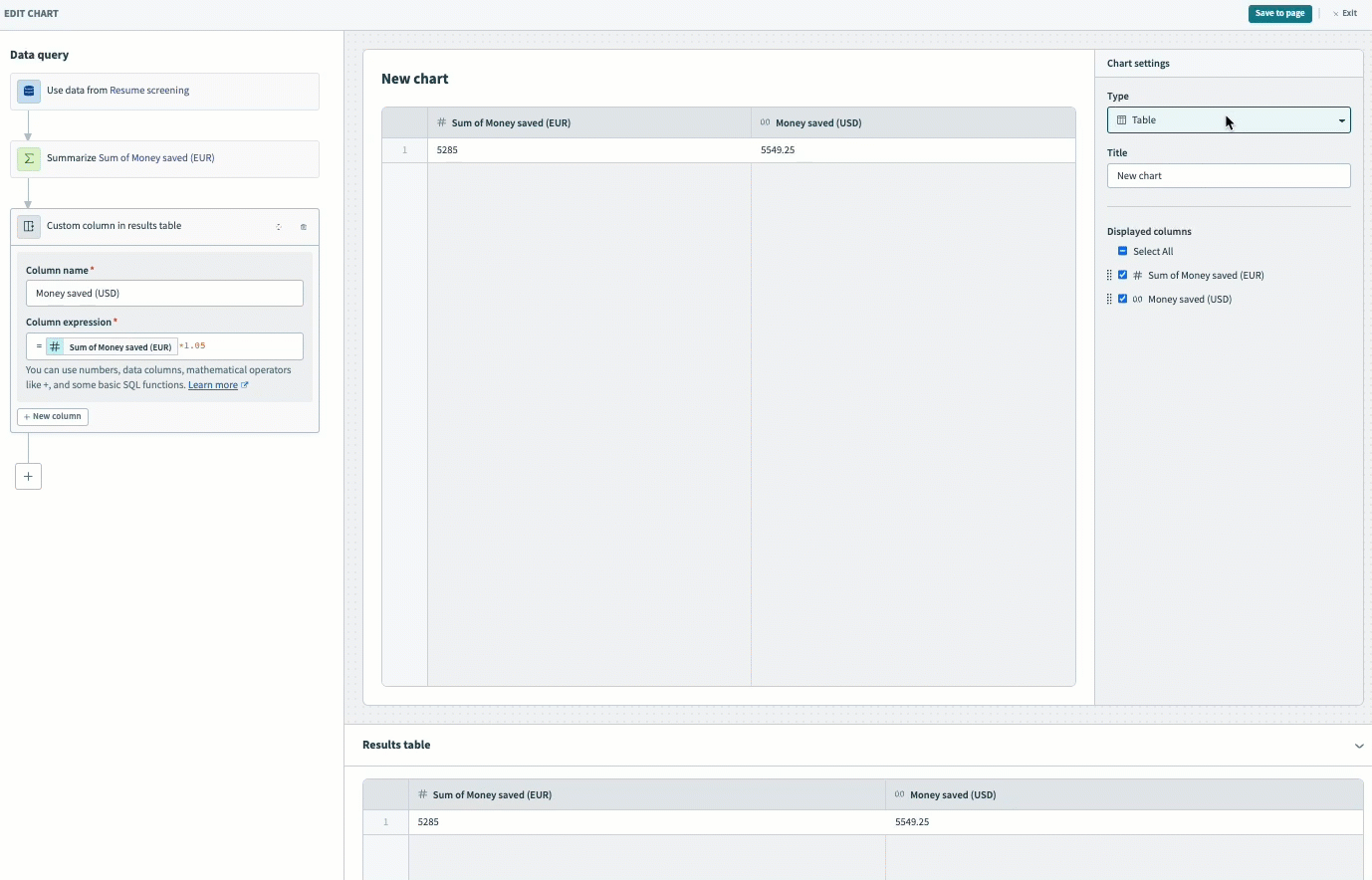Click the table icon inside the Type selector
The width and height of the screenshot is (1372, 880).
(x=1121, y=119)
